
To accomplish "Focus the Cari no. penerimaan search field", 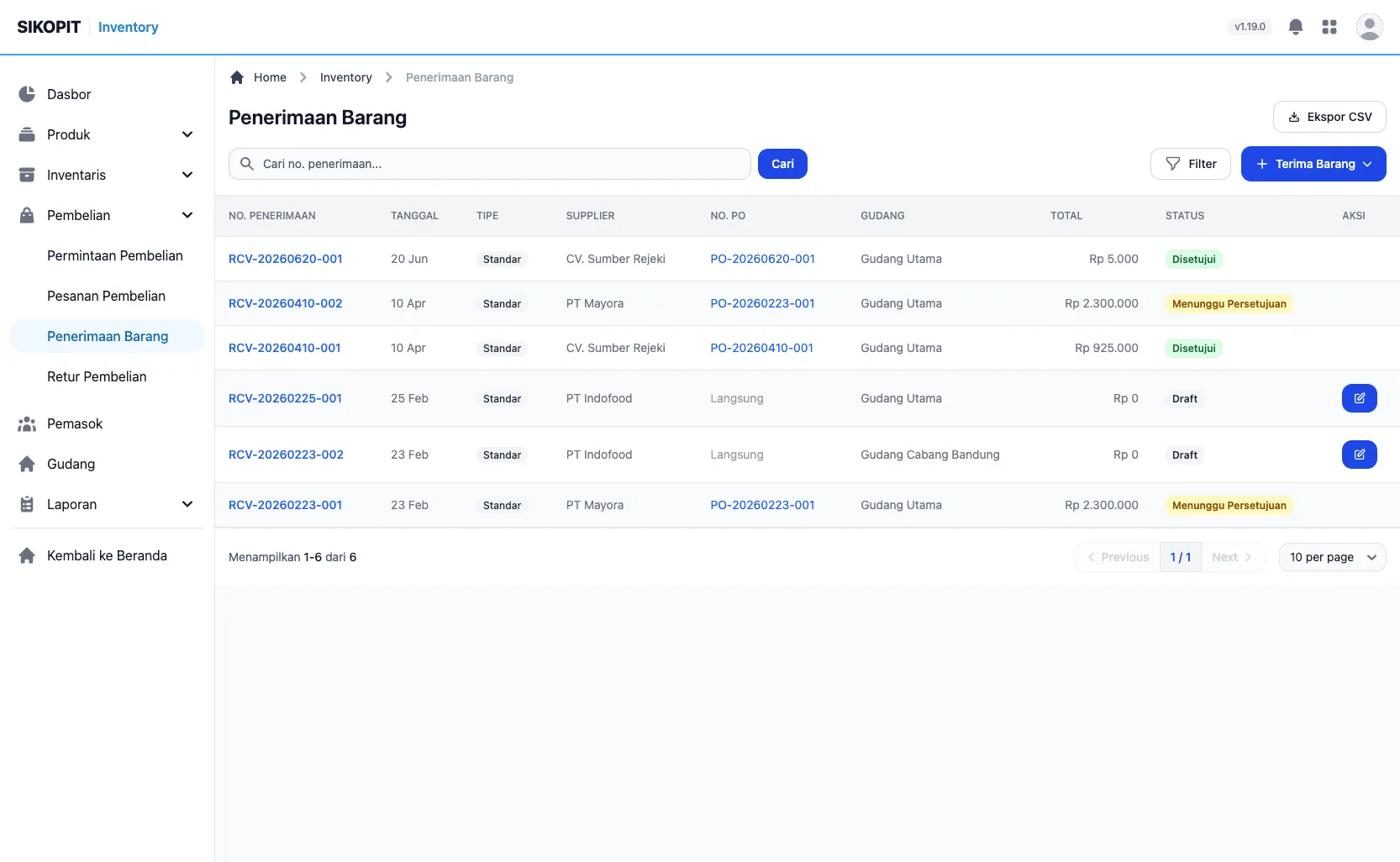I will [x=490, y=164].
